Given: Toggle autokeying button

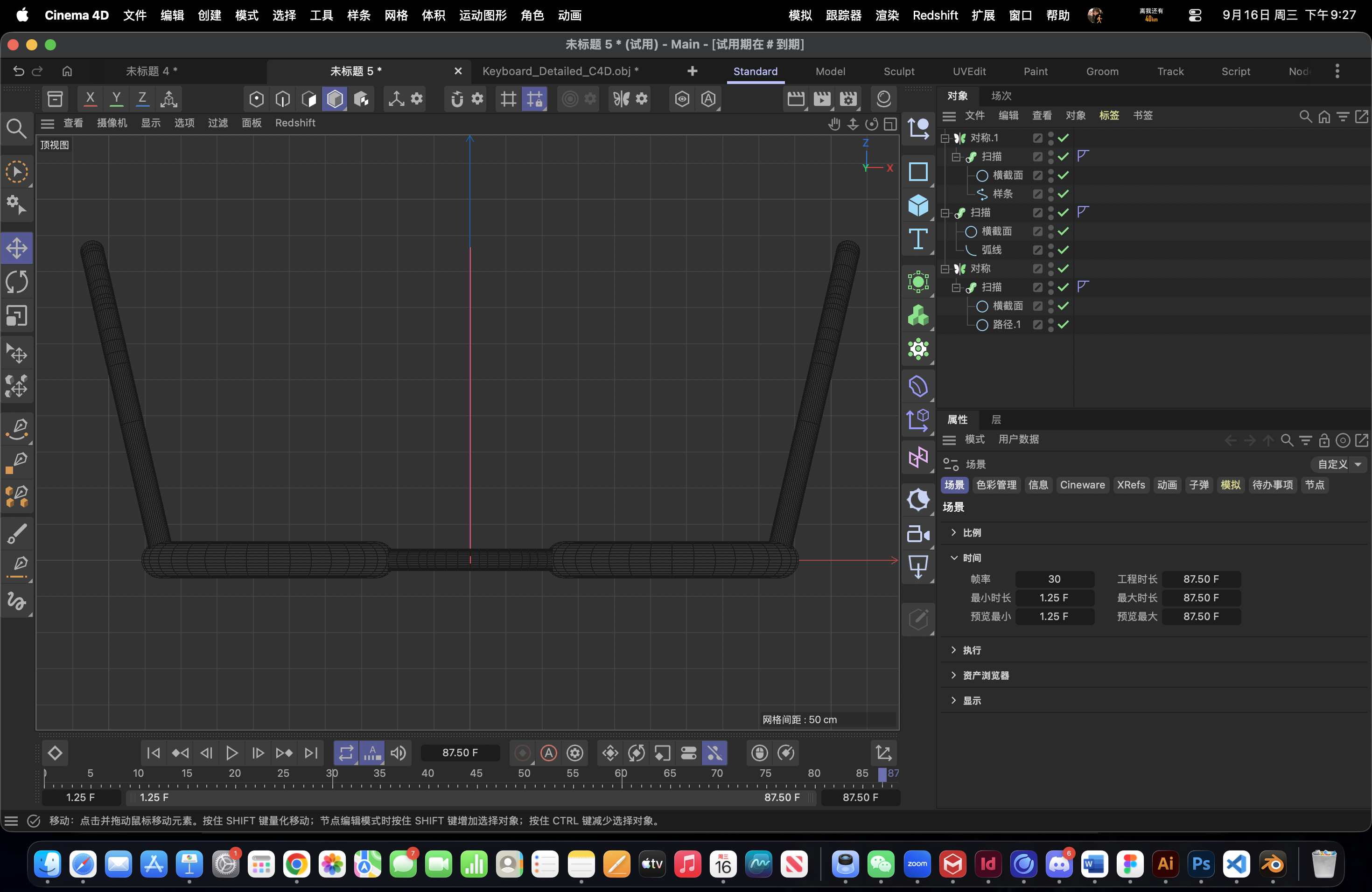Looking at the screenshot, I should [549, 753].
